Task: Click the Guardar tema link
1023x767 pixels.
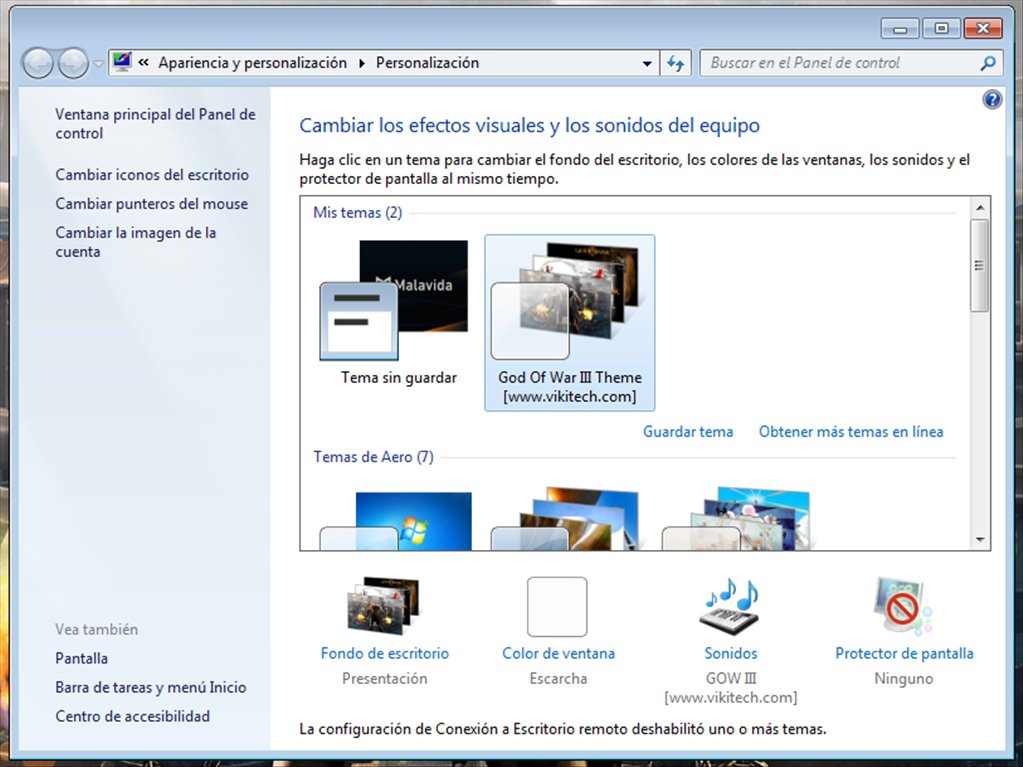Action: 688,432
